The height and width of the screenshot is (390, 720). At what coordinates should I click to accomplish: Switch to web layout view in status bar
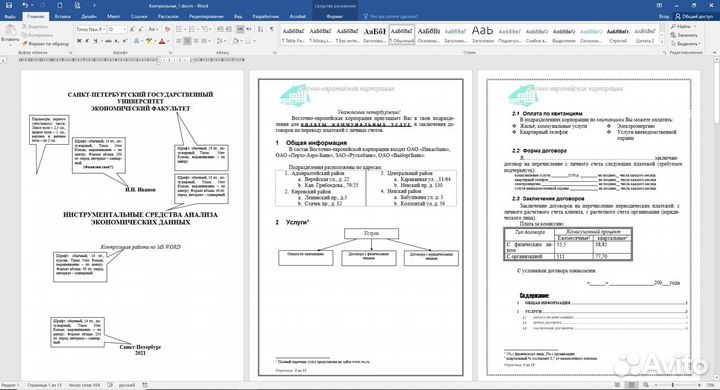[645, 385]
